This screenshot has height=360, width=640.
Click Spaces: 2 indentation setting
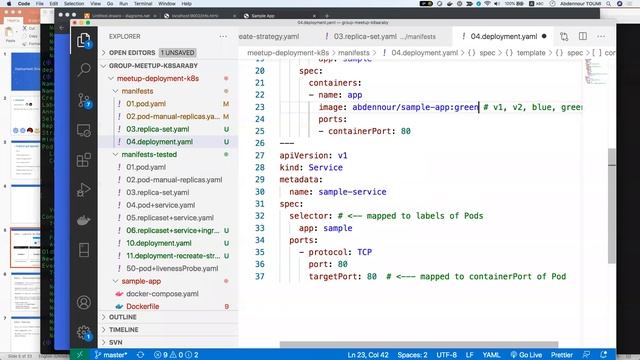click(x=412, y=355)
